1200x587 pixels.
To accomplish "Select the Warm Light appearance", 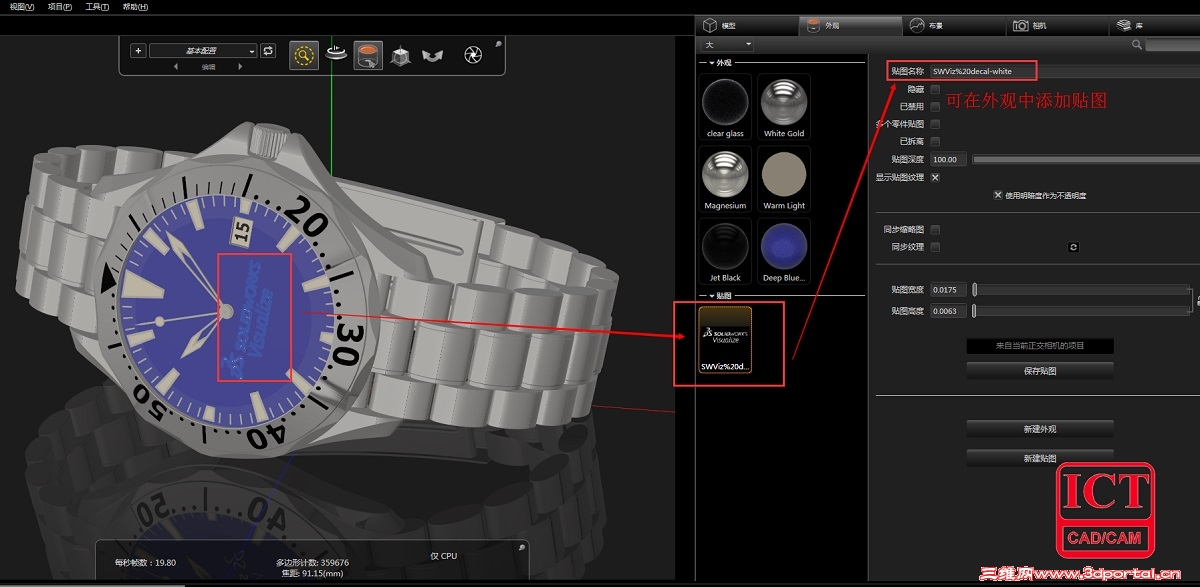I will tap(784, 179).
